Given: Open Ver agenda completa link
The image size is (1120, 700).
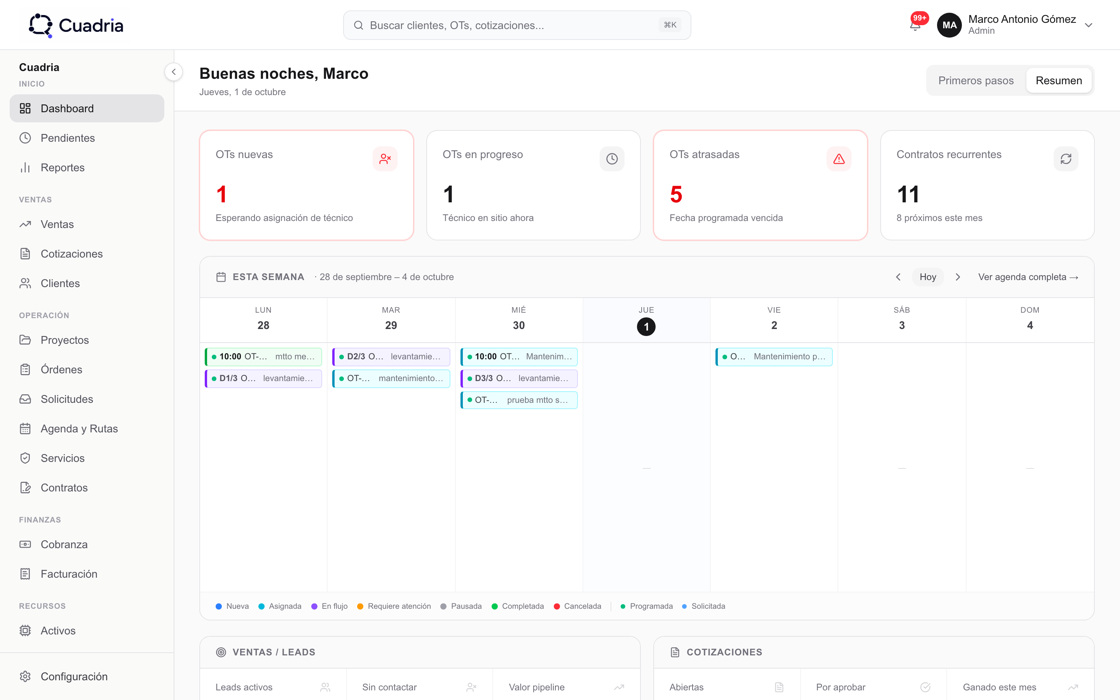Looking at the screenshot, I should pyautogui.click(x=1028, y=277).
